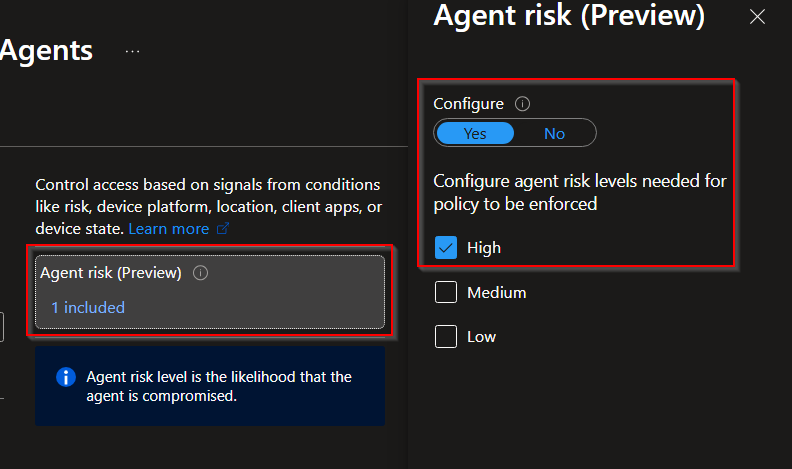The height and width of the screenshot is (469, 792).
Task: Click the Agents page heading
Action: point(47,50)
